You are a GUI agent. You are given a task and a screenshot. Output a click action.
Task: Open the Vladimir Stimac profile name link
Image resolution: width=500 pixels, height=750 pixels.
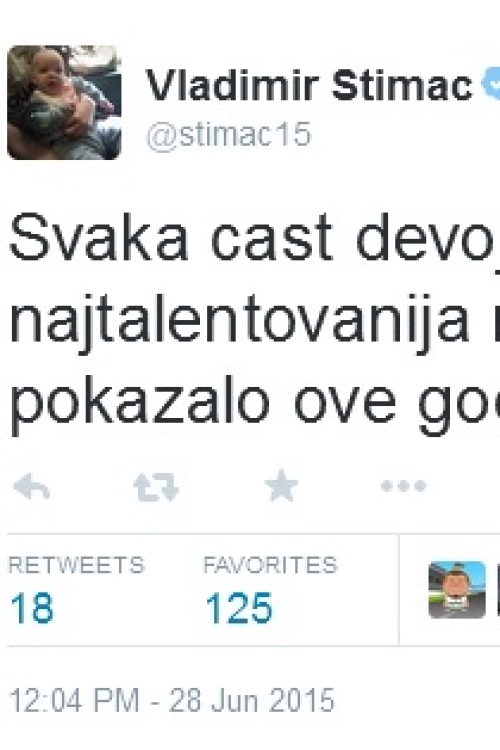(309, 85)
